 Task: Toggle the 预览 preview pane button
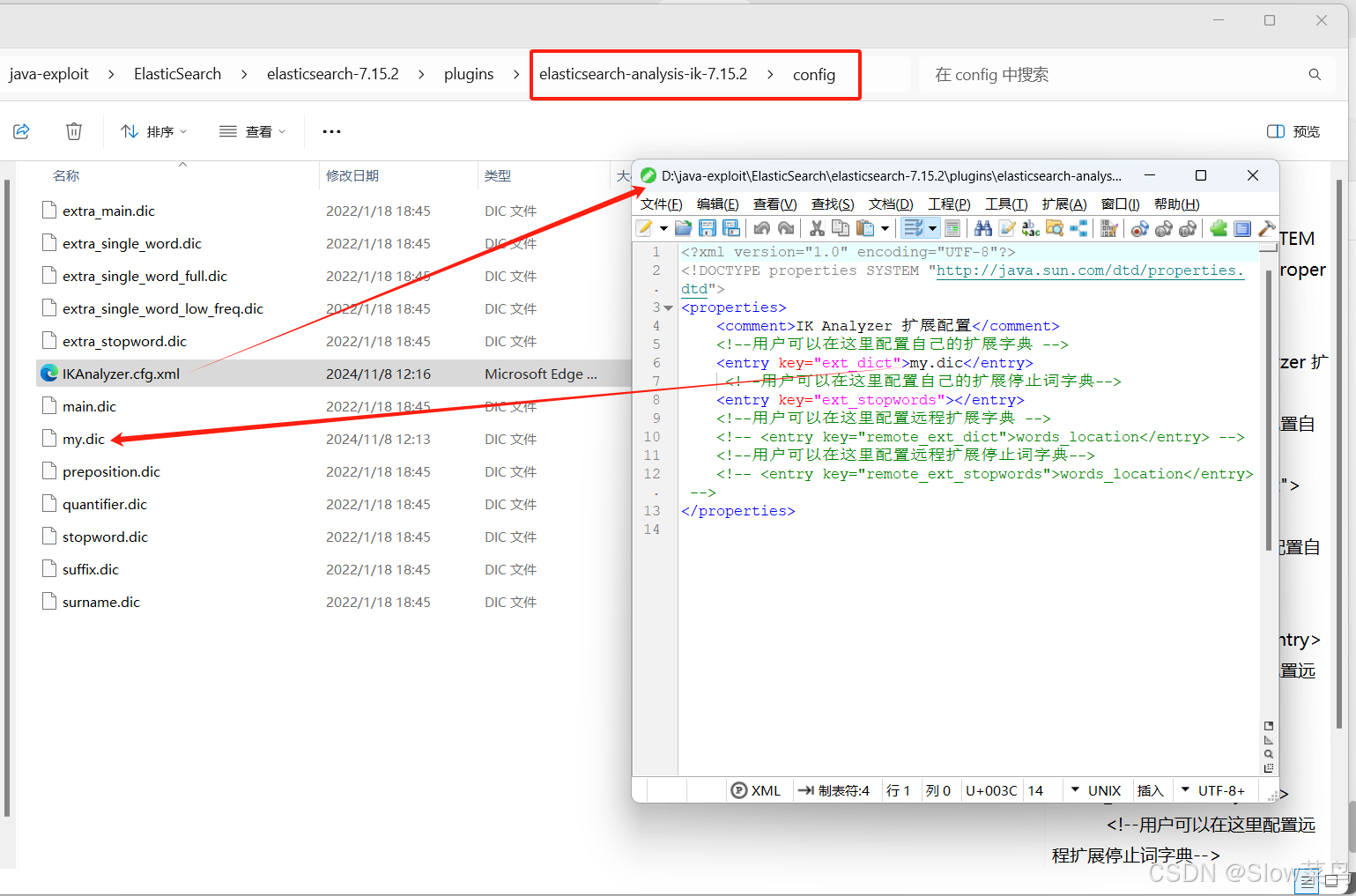[1293, 131]
